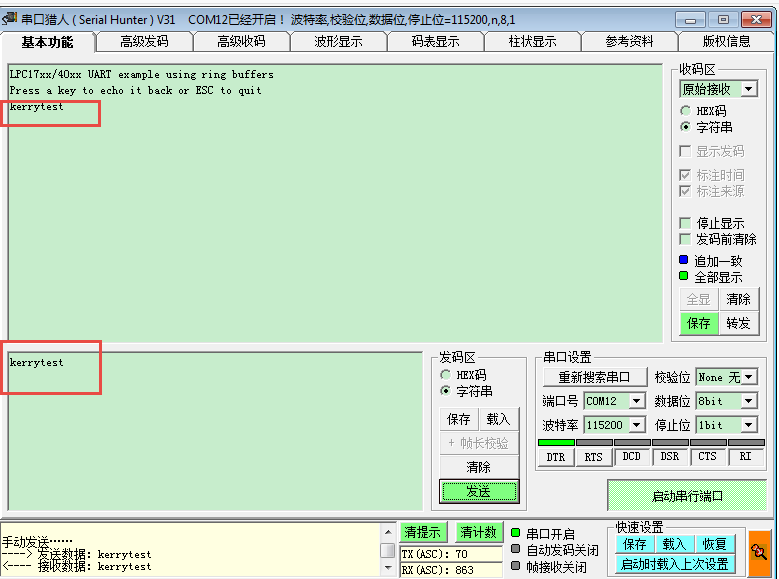
Task: Switch to the 基本功能 tab
Action: tap(47, 42)
